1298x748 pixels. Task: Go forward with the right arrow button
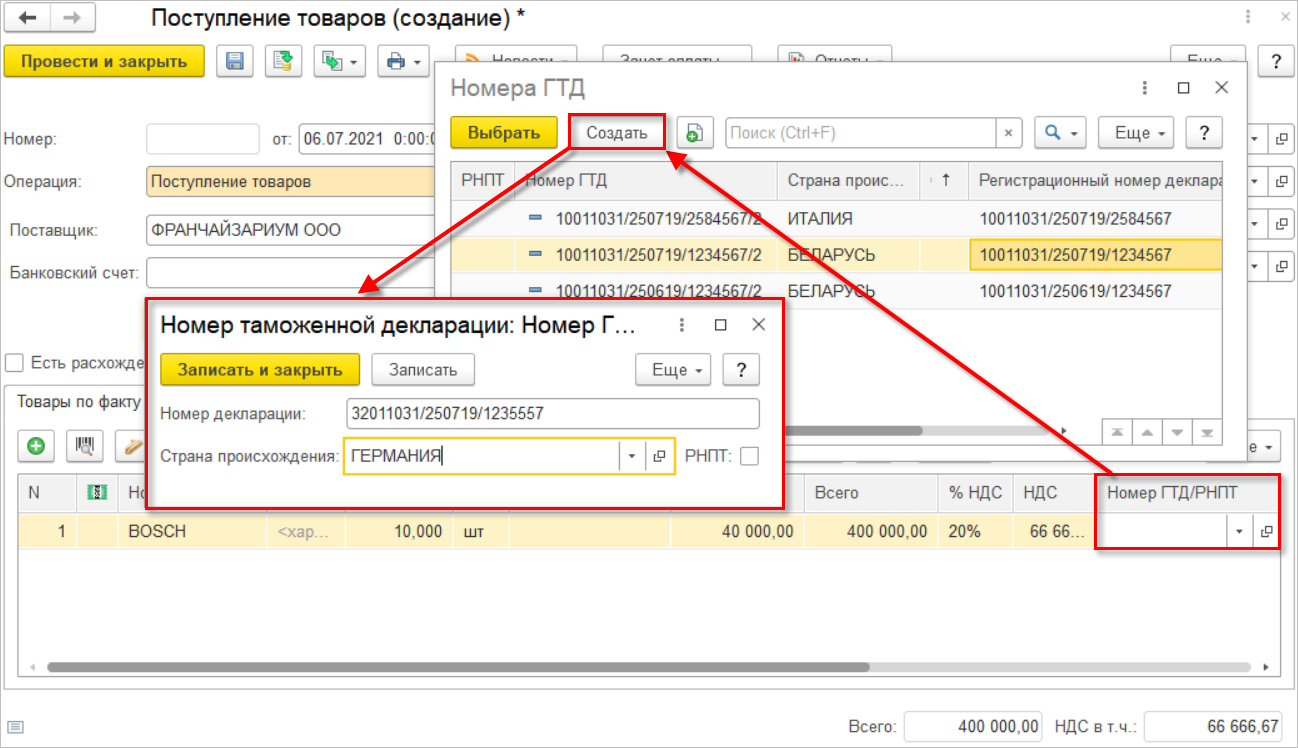[x=72, y=18]
